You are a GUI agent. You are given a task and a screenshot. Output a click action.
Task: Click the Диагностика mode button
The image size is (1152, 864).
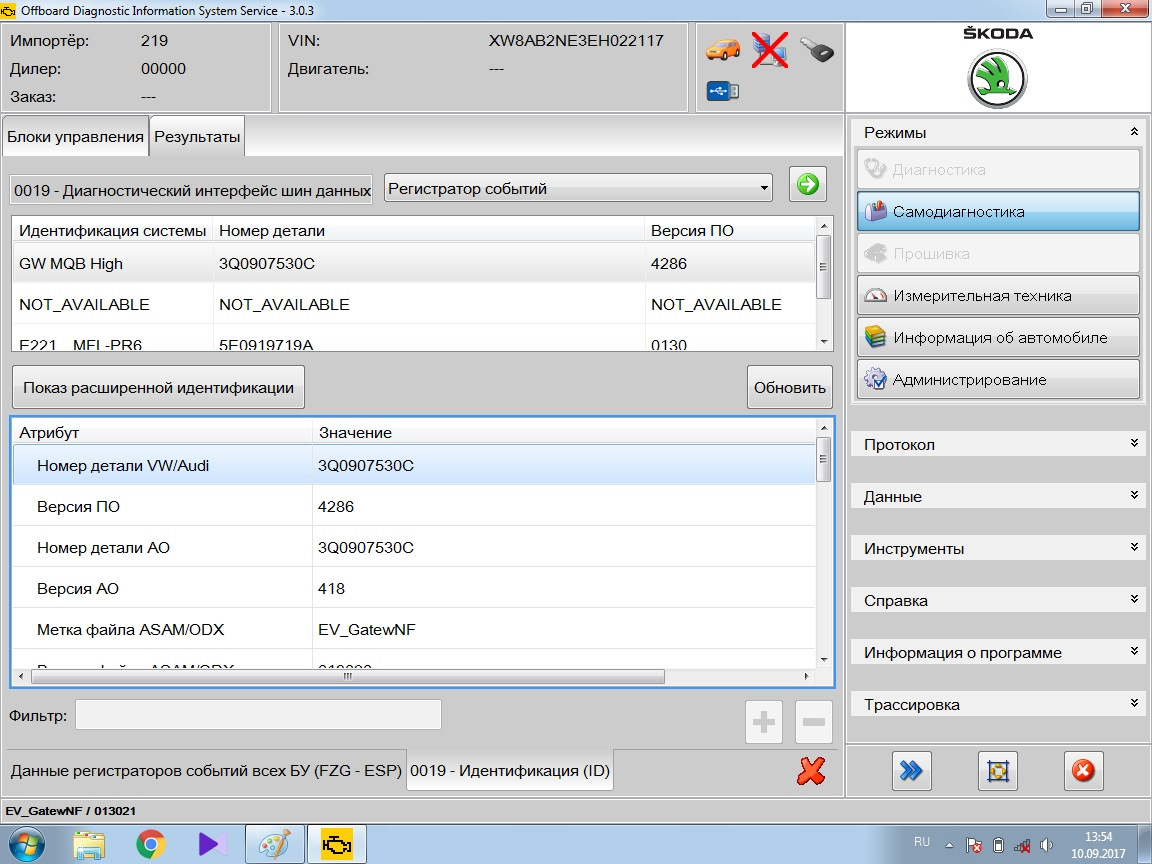[x=998, y=170]
